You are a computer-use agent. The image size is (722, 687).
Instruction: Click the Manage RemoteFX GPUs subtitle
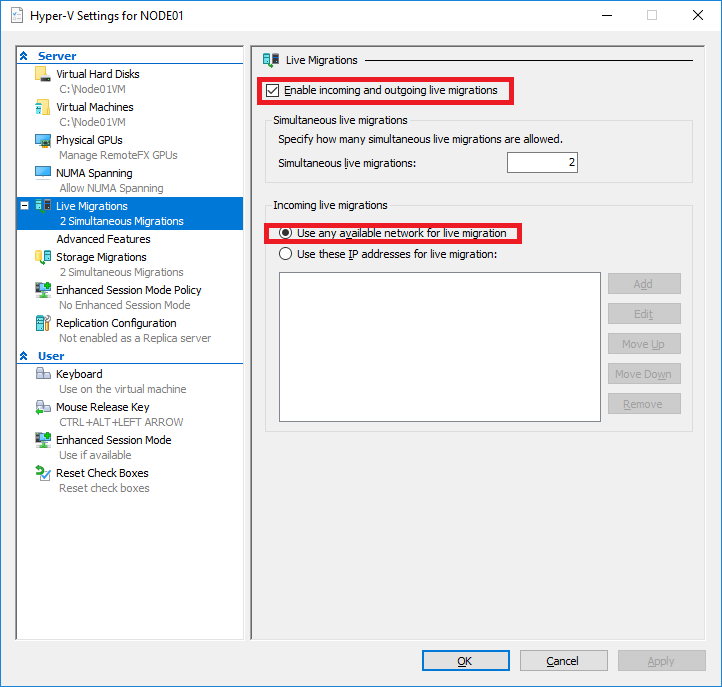click(118, 155)
